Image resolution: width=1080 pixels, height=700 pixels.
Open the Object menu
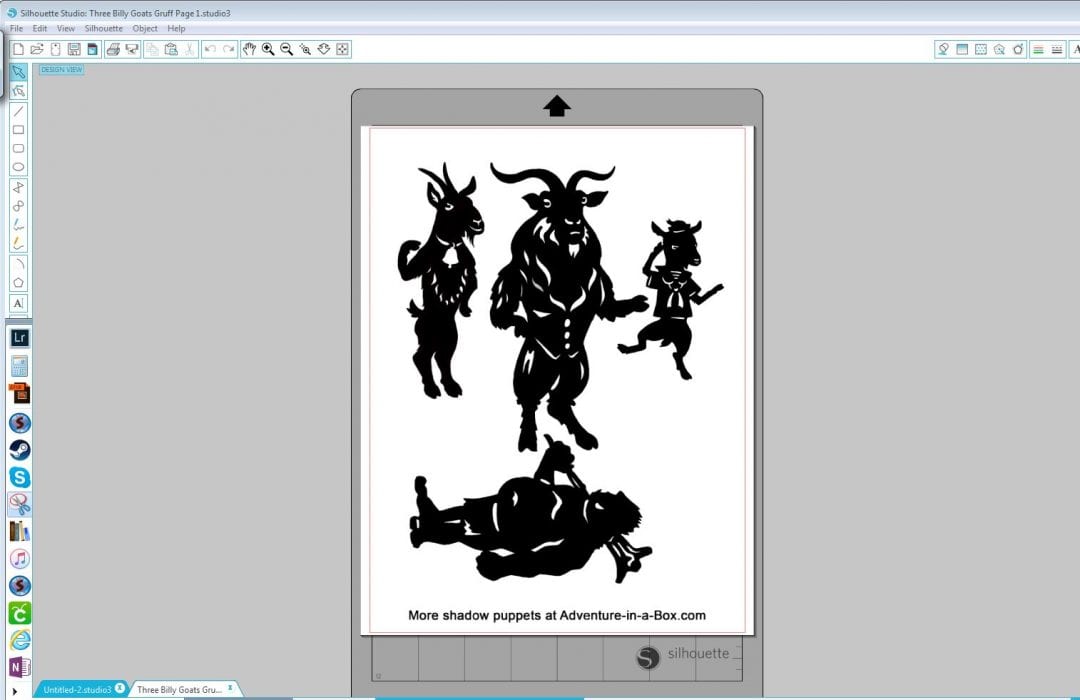[x=145, y=28]
